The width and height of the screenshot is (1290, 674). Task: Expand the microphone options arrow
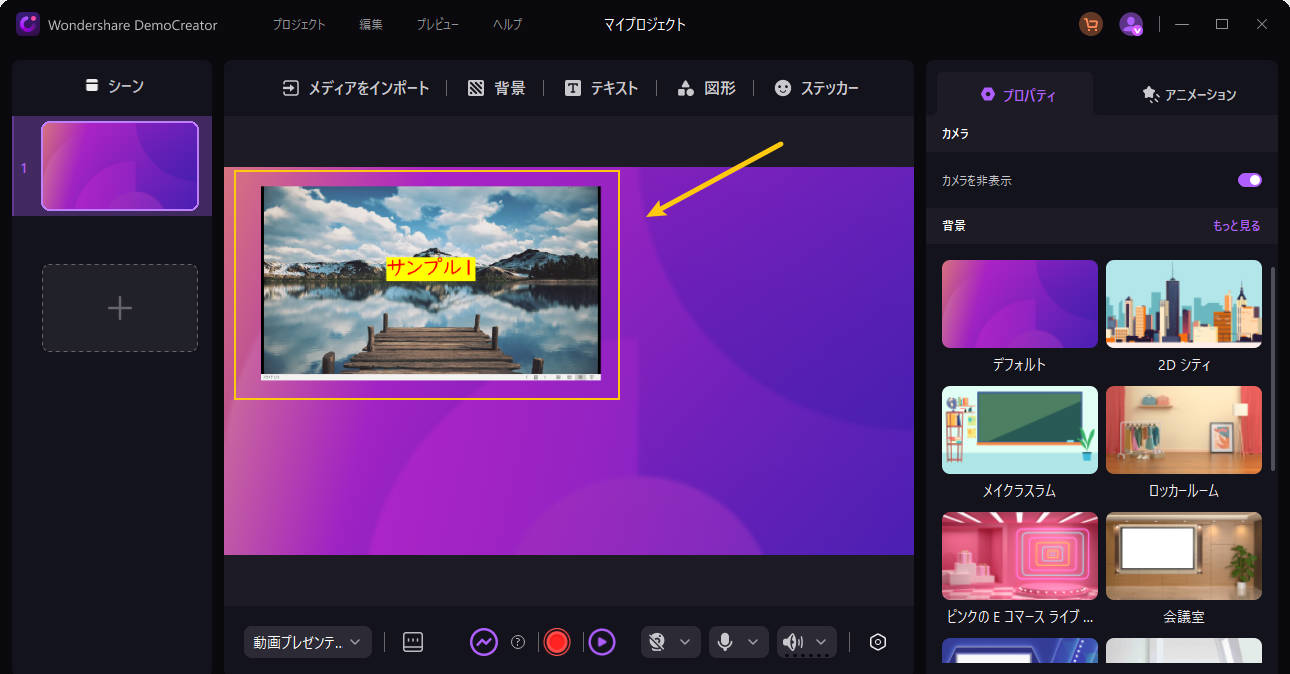pos(753,642)
